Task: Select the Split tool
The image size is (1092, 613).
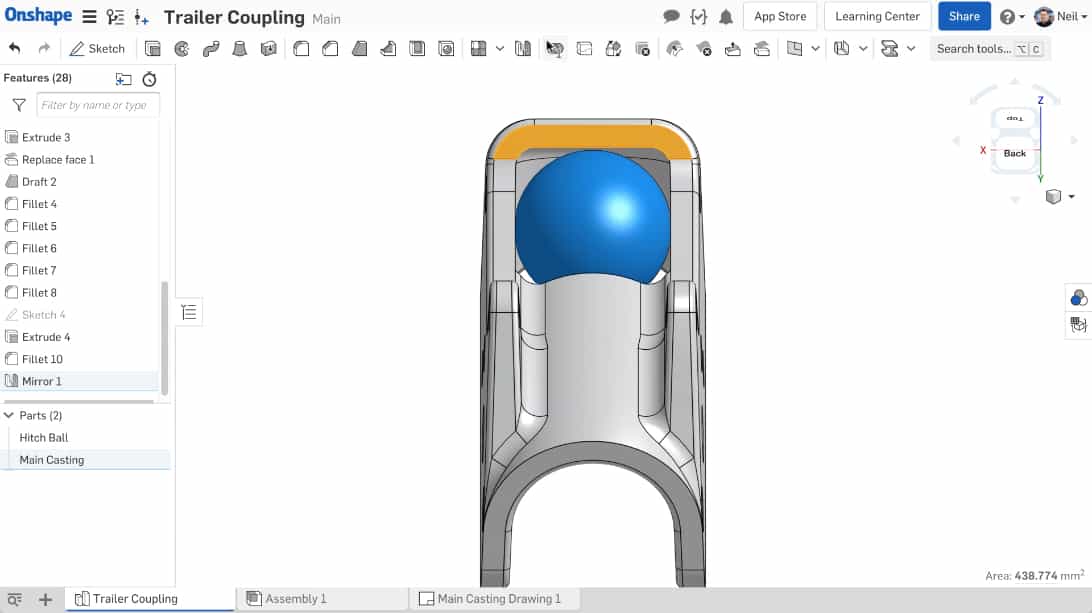Action: coord(584,49)
